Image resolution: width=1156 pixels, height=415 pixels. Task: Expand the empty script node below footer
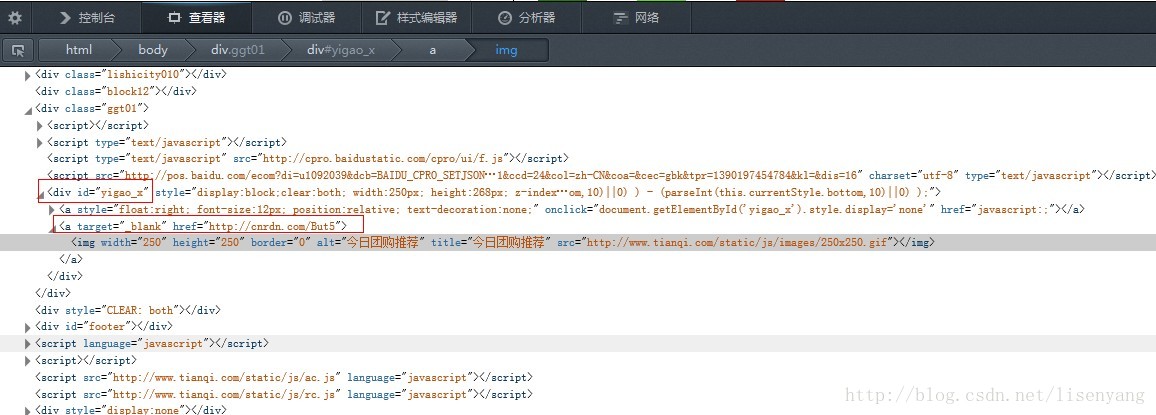pos(28,360)
